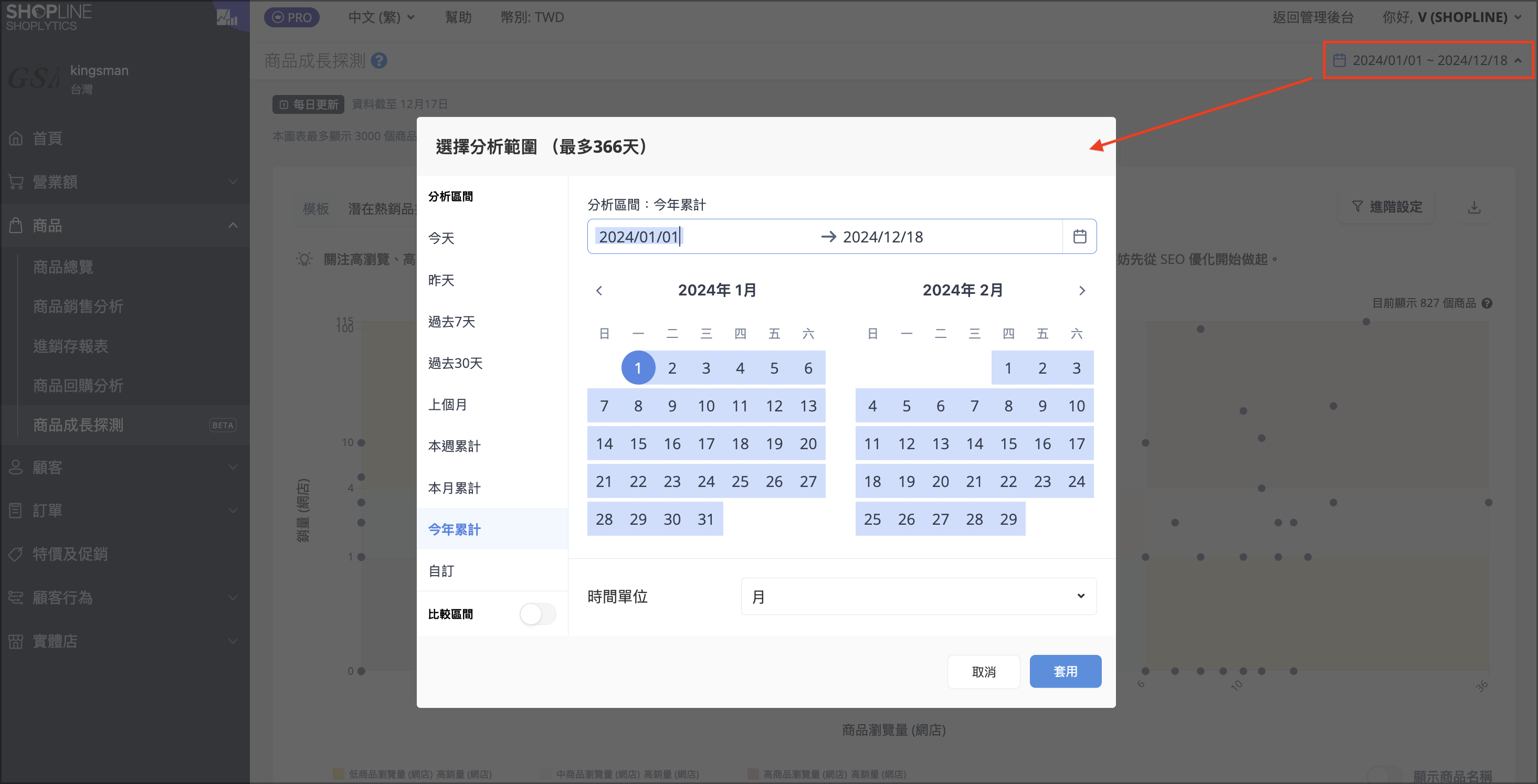Open the V (SHOPLINE) user dropdown
1538x784 pixels.
[x=1452, y=17]
